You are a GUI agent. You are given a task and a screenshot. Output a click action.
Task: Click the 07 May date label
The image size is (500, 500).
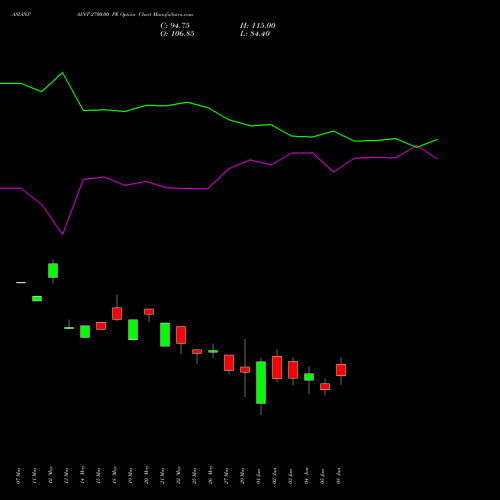(18, 475)
